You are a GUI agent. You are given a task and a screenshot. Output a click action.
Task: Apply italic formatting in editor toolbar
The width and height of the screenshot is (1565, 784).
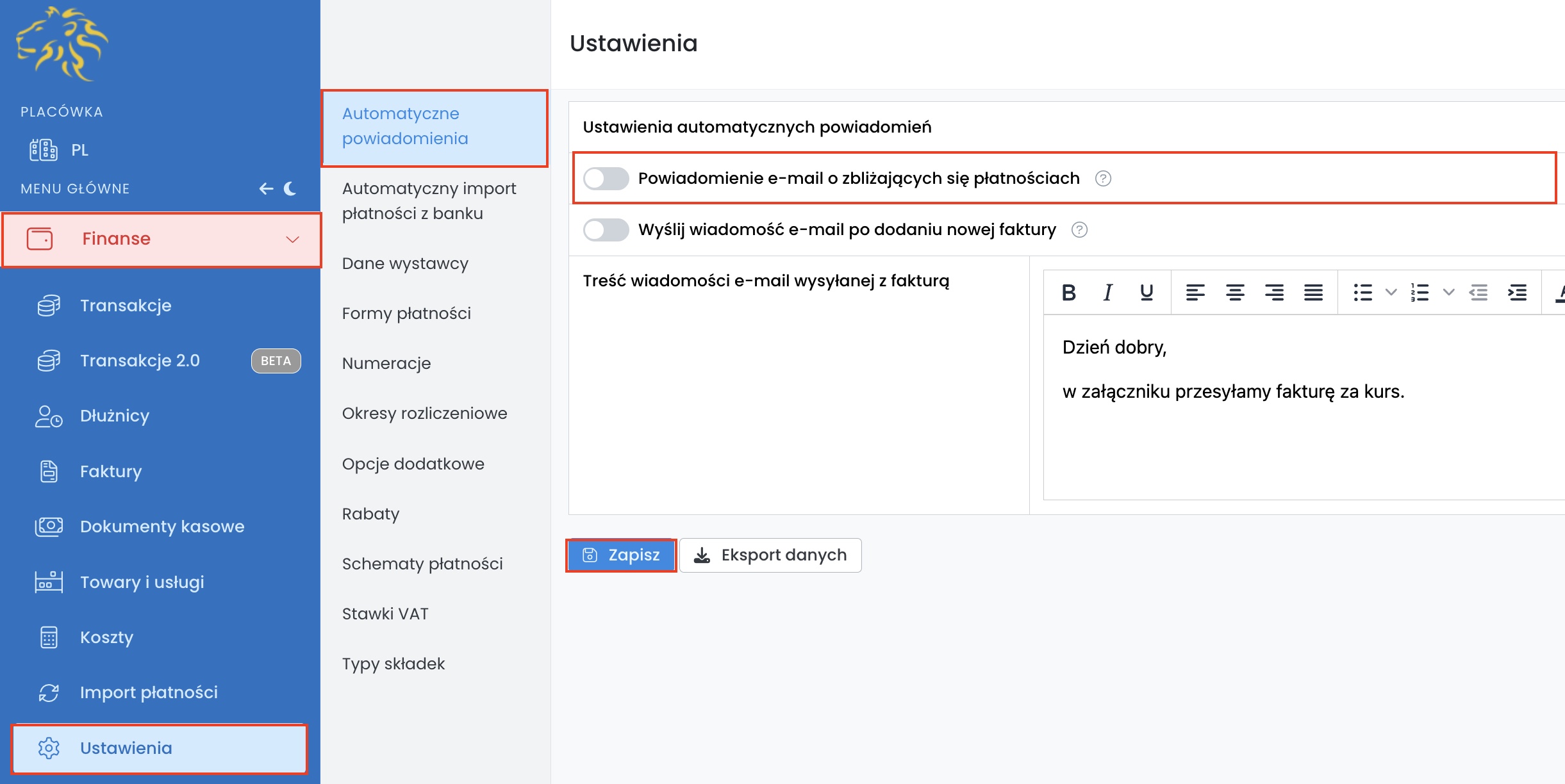(1107, 293)
